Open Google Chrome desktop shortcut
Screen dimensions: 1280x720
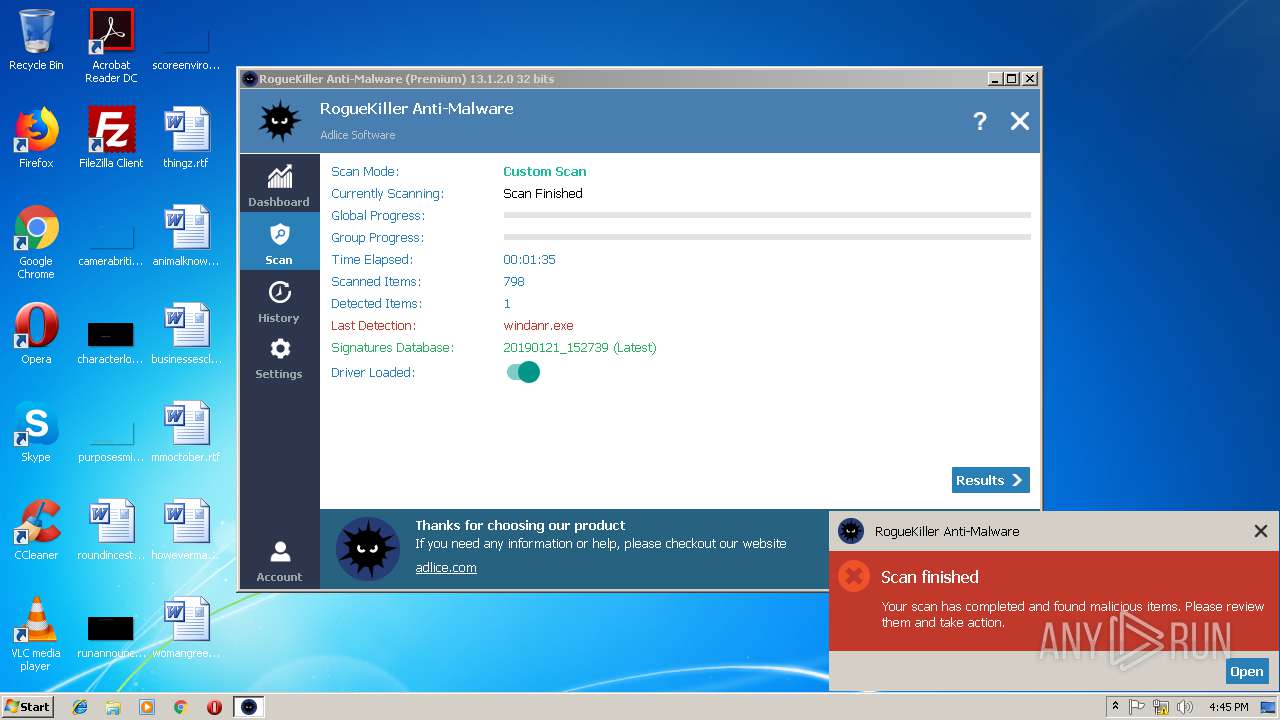click(x=36, y=241)
